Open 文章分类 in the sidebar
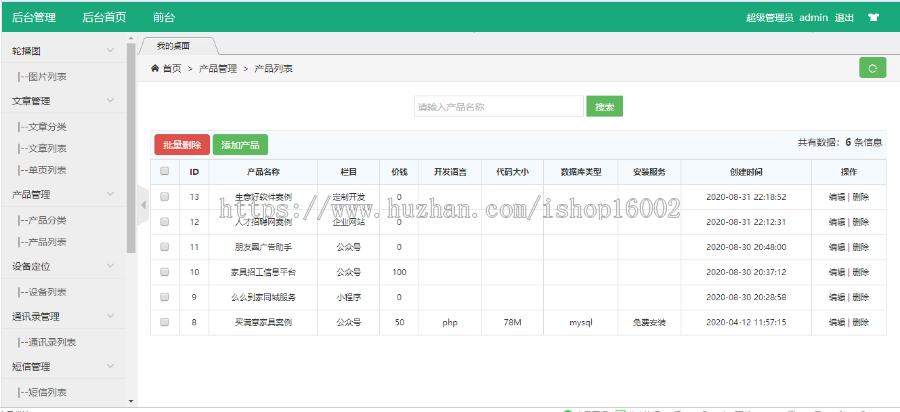Screen dimensions: 900x412 click(42, 127)
